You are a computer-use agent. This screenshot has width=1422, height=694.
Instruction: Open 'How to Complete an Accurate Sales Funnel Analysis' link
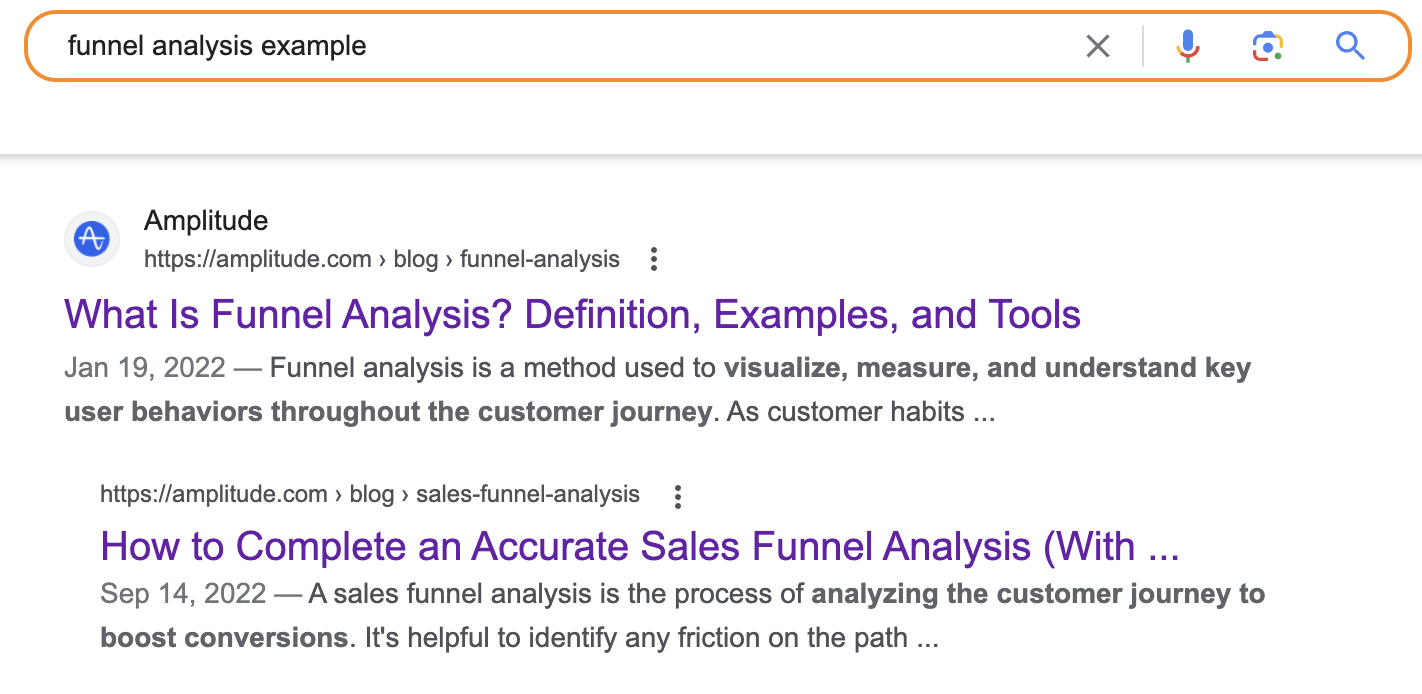coord(640,547)
